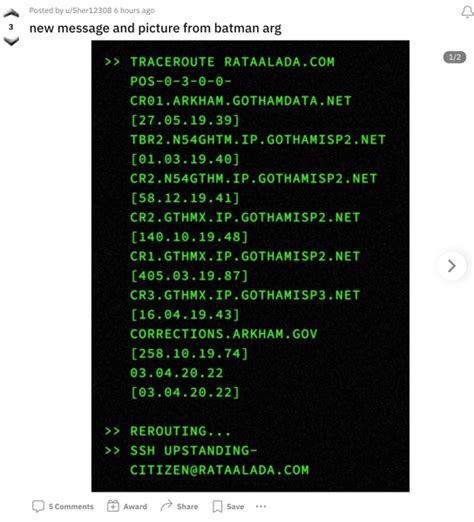Click the CITIZEN@RATAALADA.COM line in the image
The image size is (474, 522).
pyautogui.click(x=219, y=470)
